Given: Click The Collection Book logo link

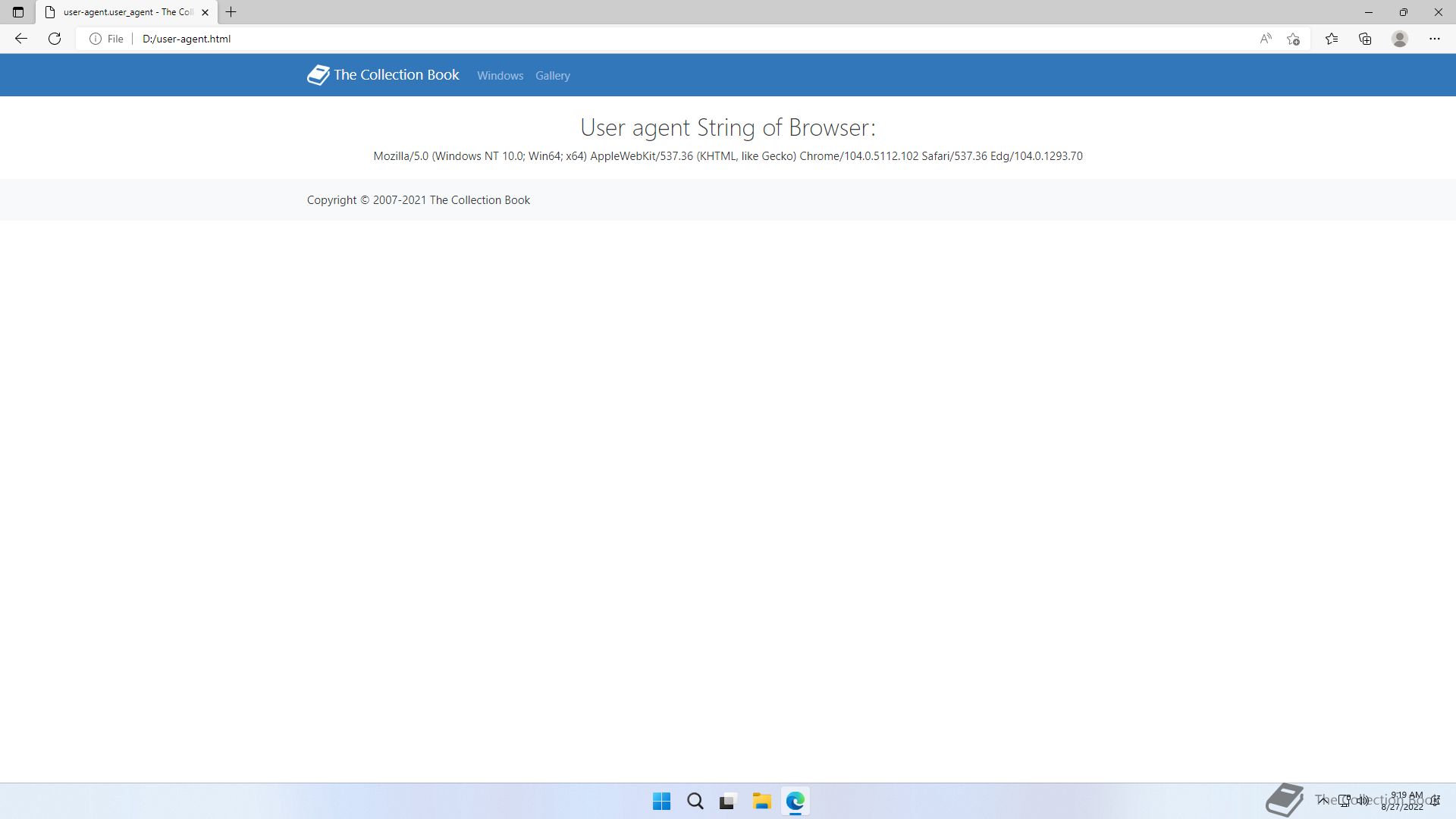Looking at the screenshot, I should click(x=383, y=75).
